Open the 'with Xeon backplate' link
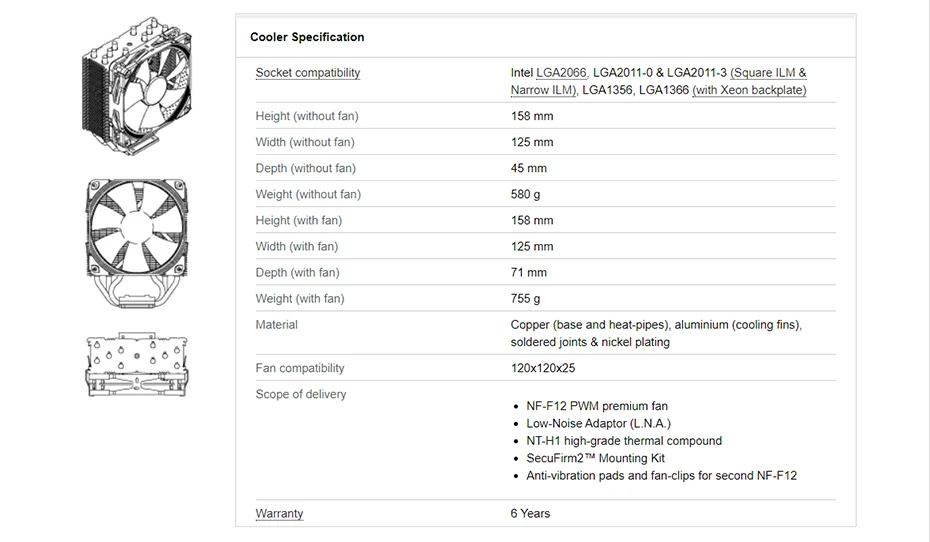The height and width of the screenshot is (542, 930). (x=749, y=90)
